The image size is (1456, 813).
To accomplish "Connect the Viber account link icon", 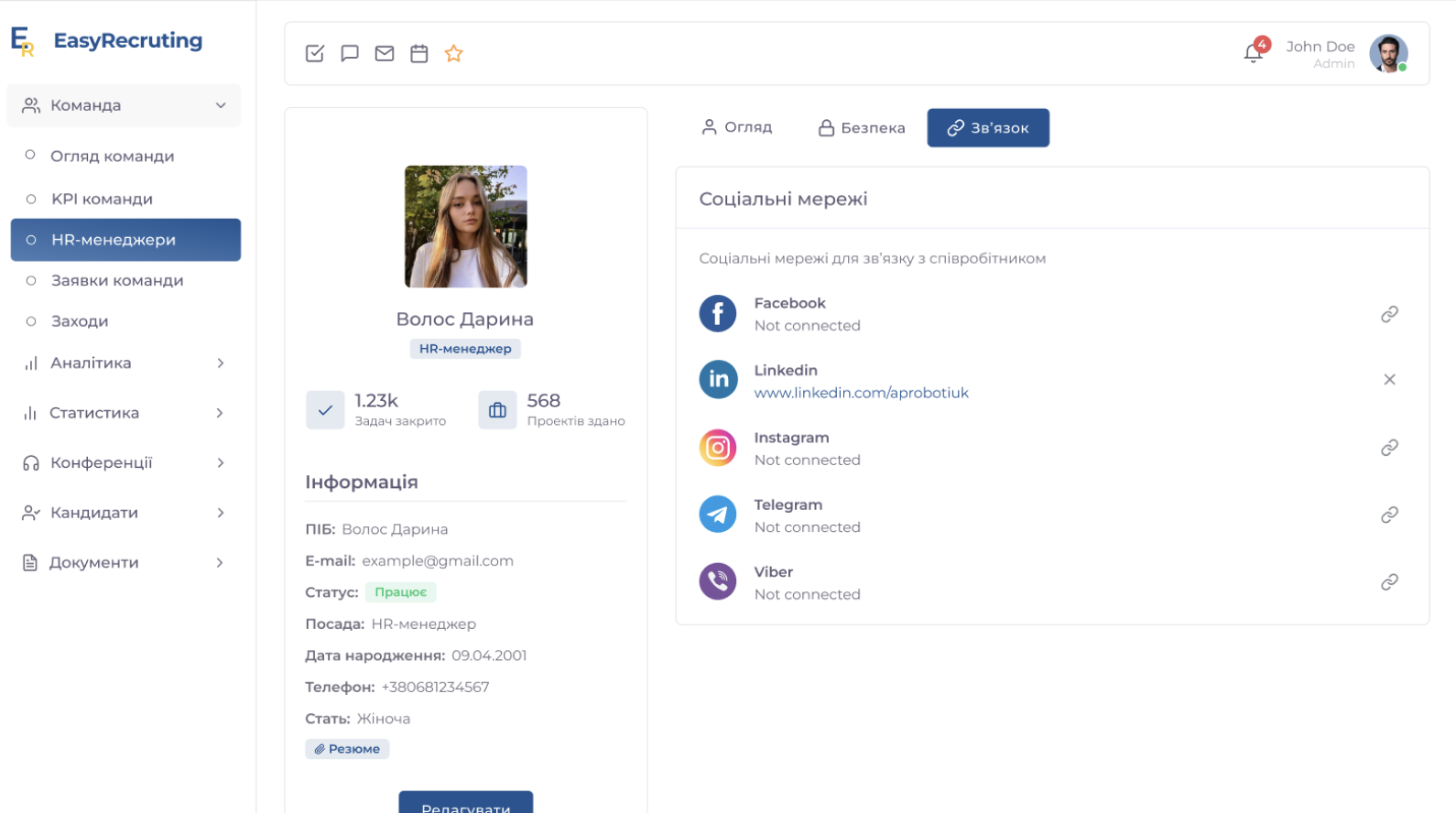I will 1389,581.
